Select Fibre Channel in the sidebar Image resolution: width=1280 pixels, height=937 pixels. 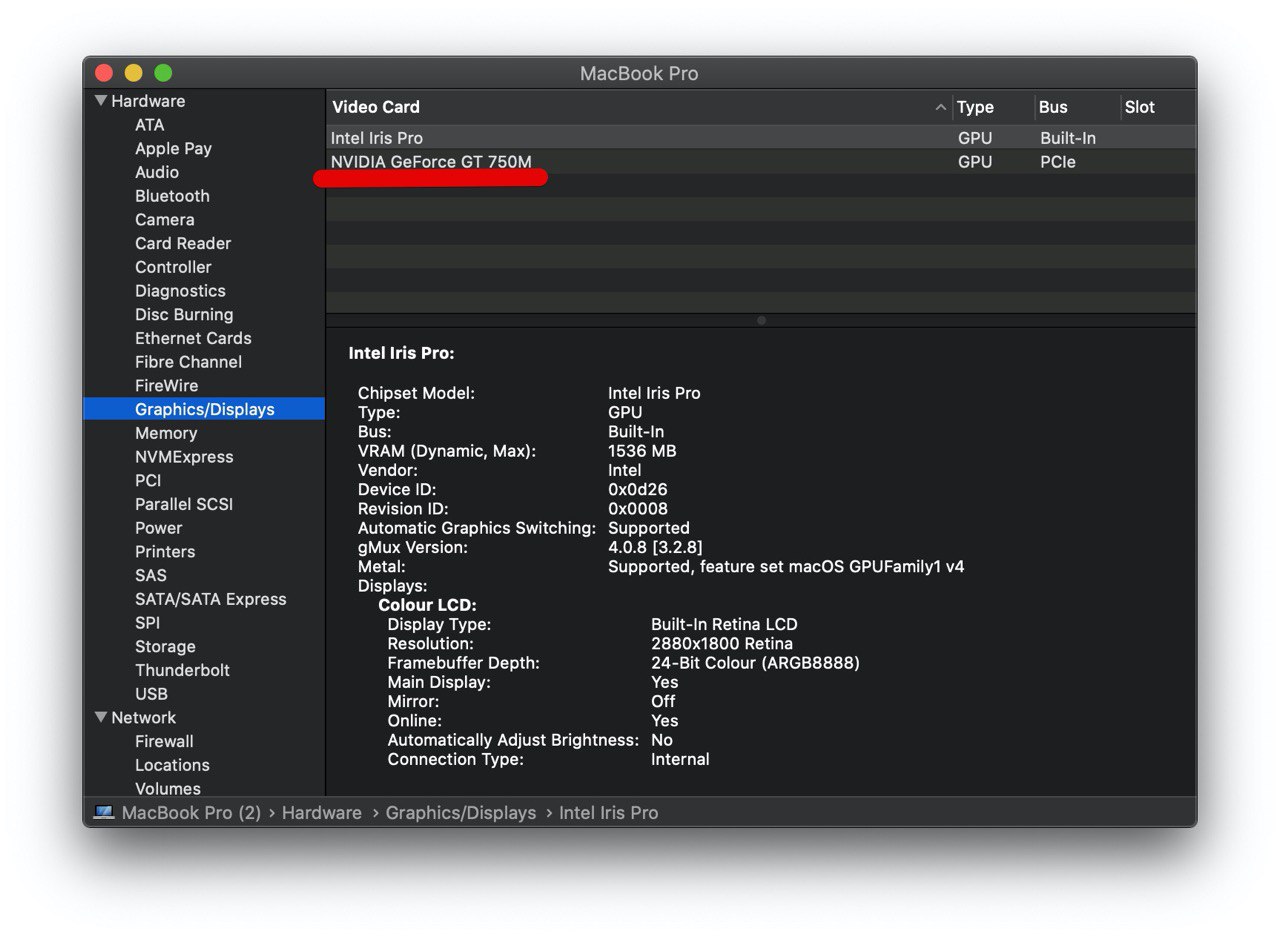[x=188, y=362]
